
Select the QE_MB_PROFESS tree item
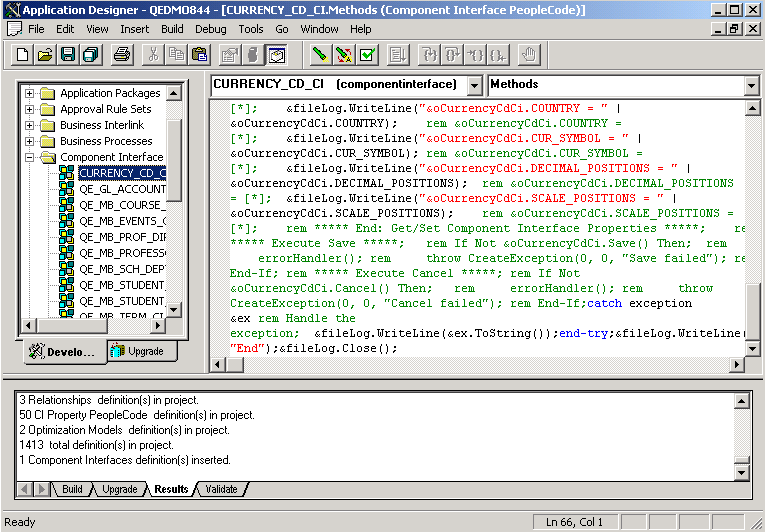tap(122, 253)
